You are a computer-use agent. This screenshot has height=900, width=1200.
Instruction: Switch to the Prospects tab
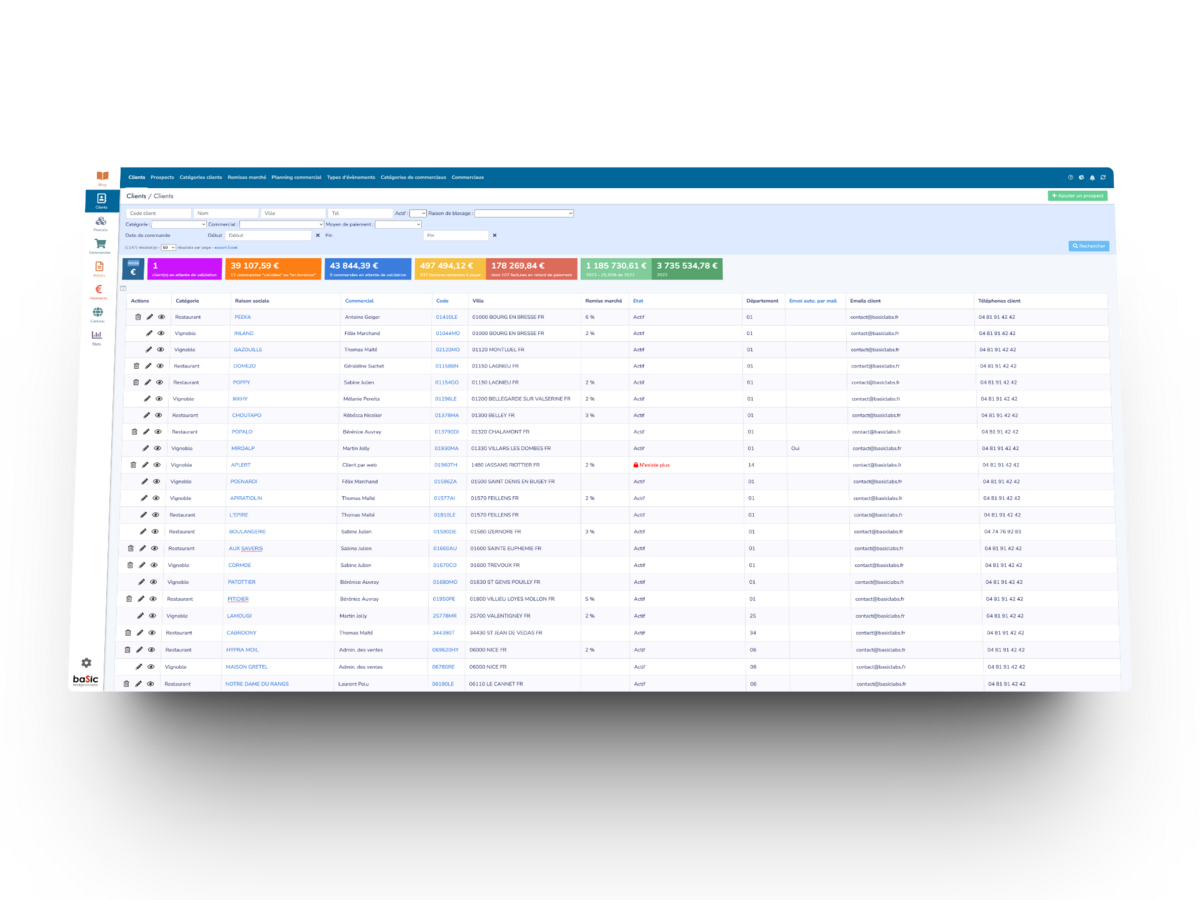162,177
